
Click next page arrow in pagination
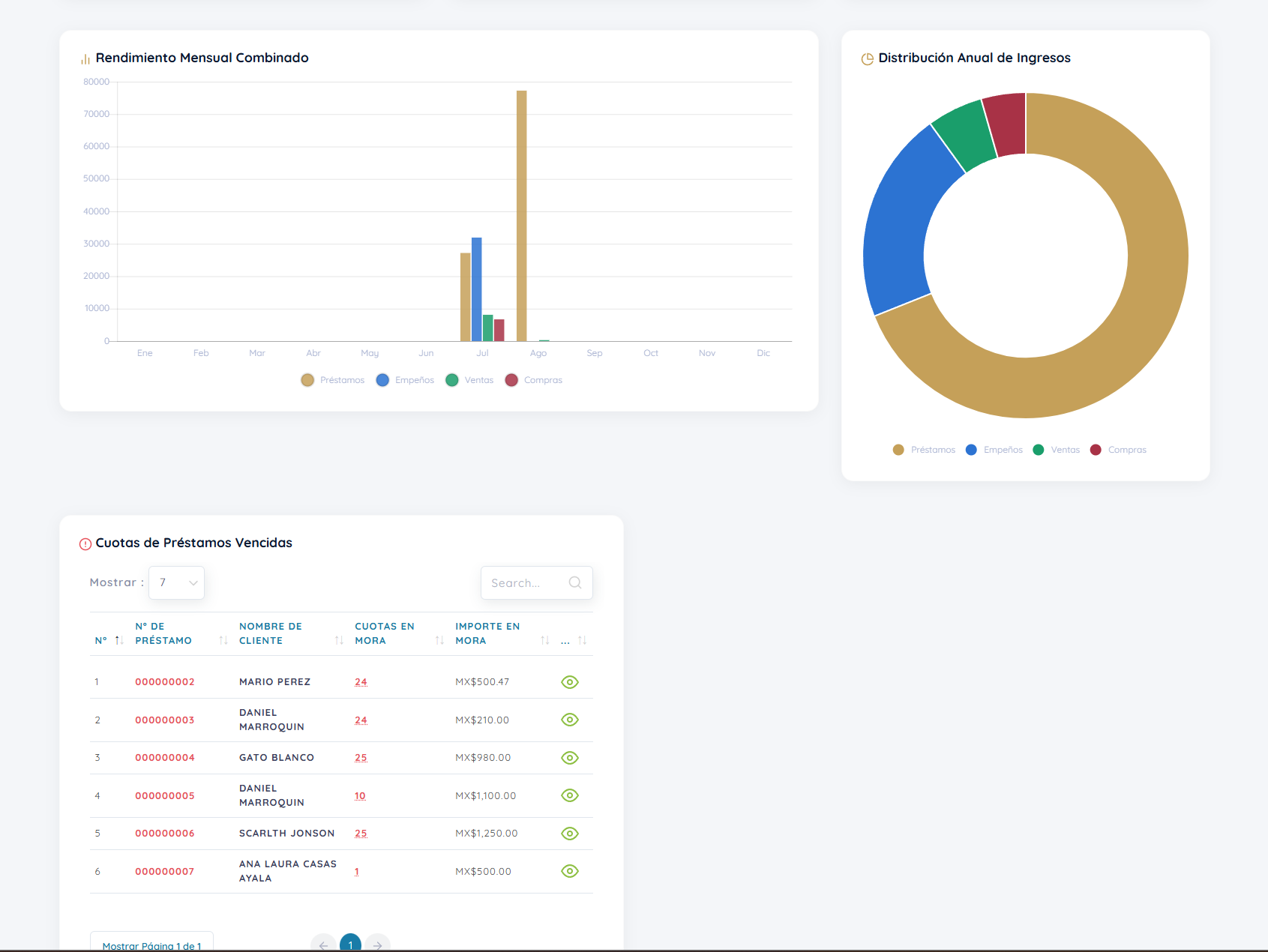click(378, 943)
